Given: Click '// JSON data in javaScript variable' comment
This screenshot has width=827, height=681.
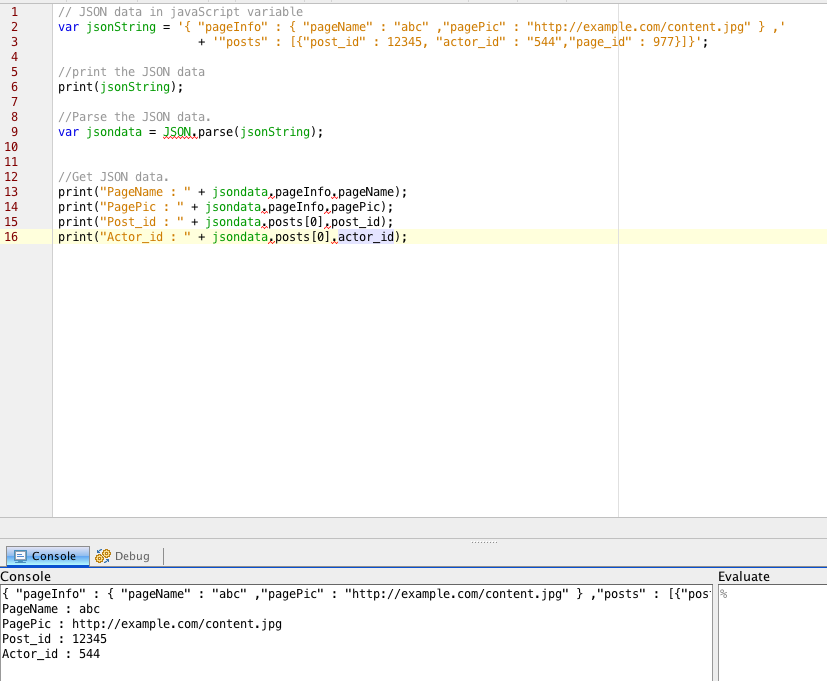Looking at the screenshot, I should point(180,12).
